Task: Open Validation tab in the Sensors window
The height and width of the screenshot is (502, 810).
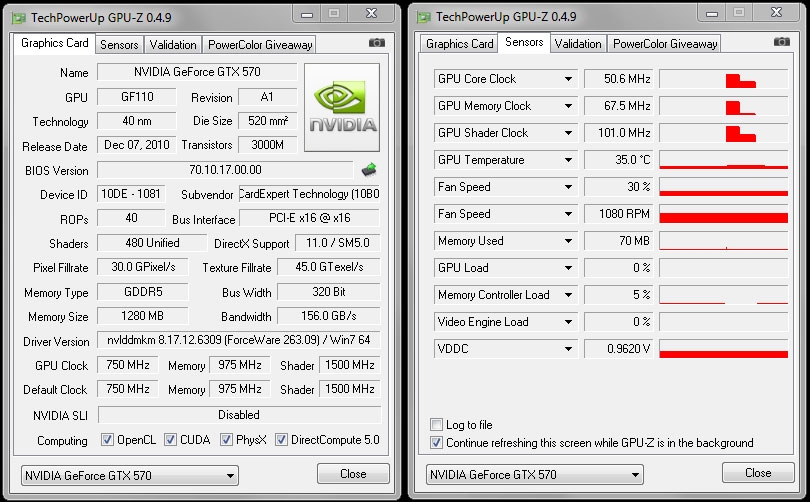Action: 578,44
